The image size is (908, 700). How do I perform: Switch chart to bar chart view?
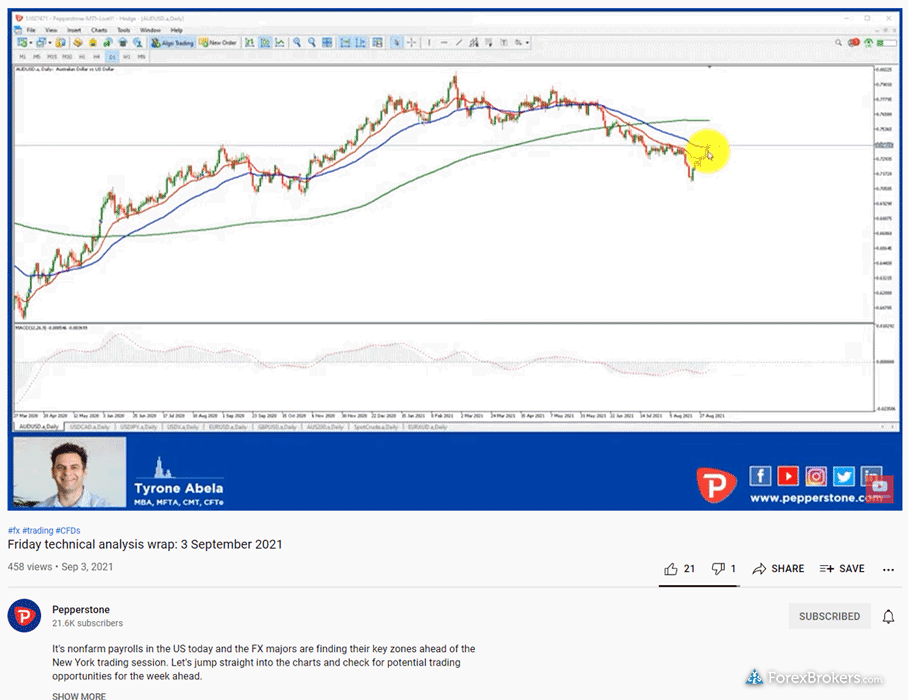pos(250,43)
